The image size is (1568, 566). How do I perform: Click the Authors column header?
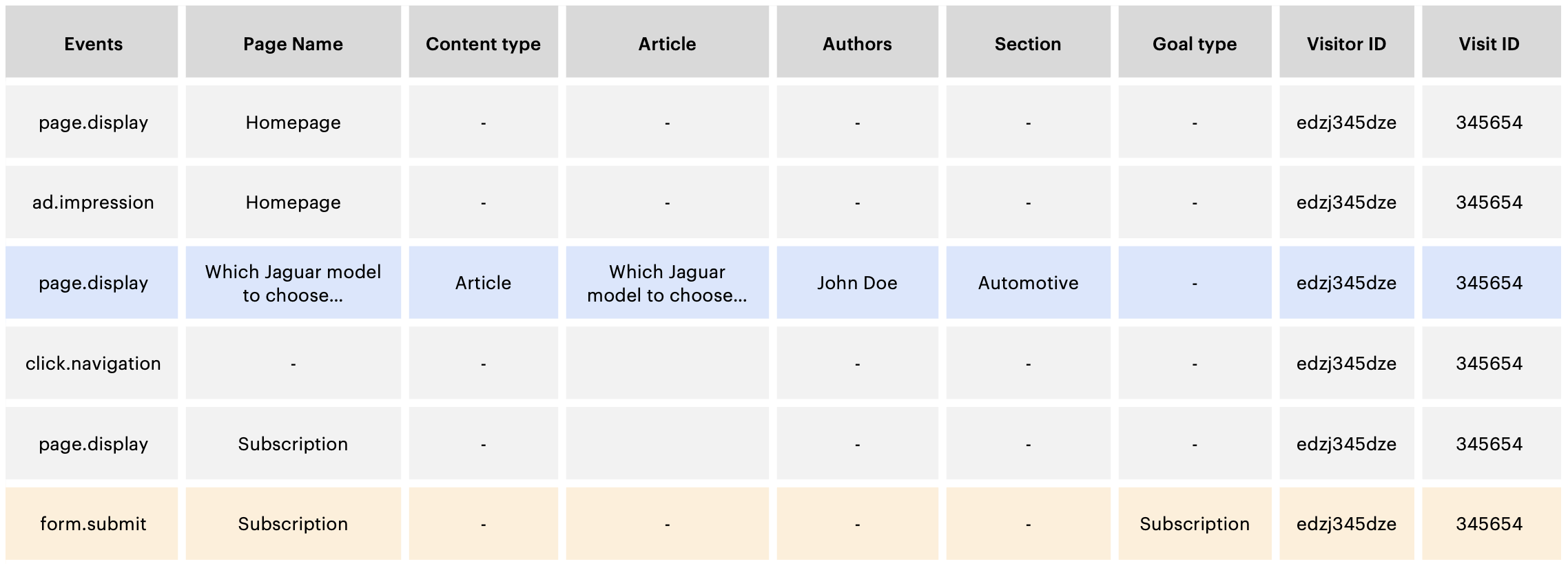pos(857,44)
